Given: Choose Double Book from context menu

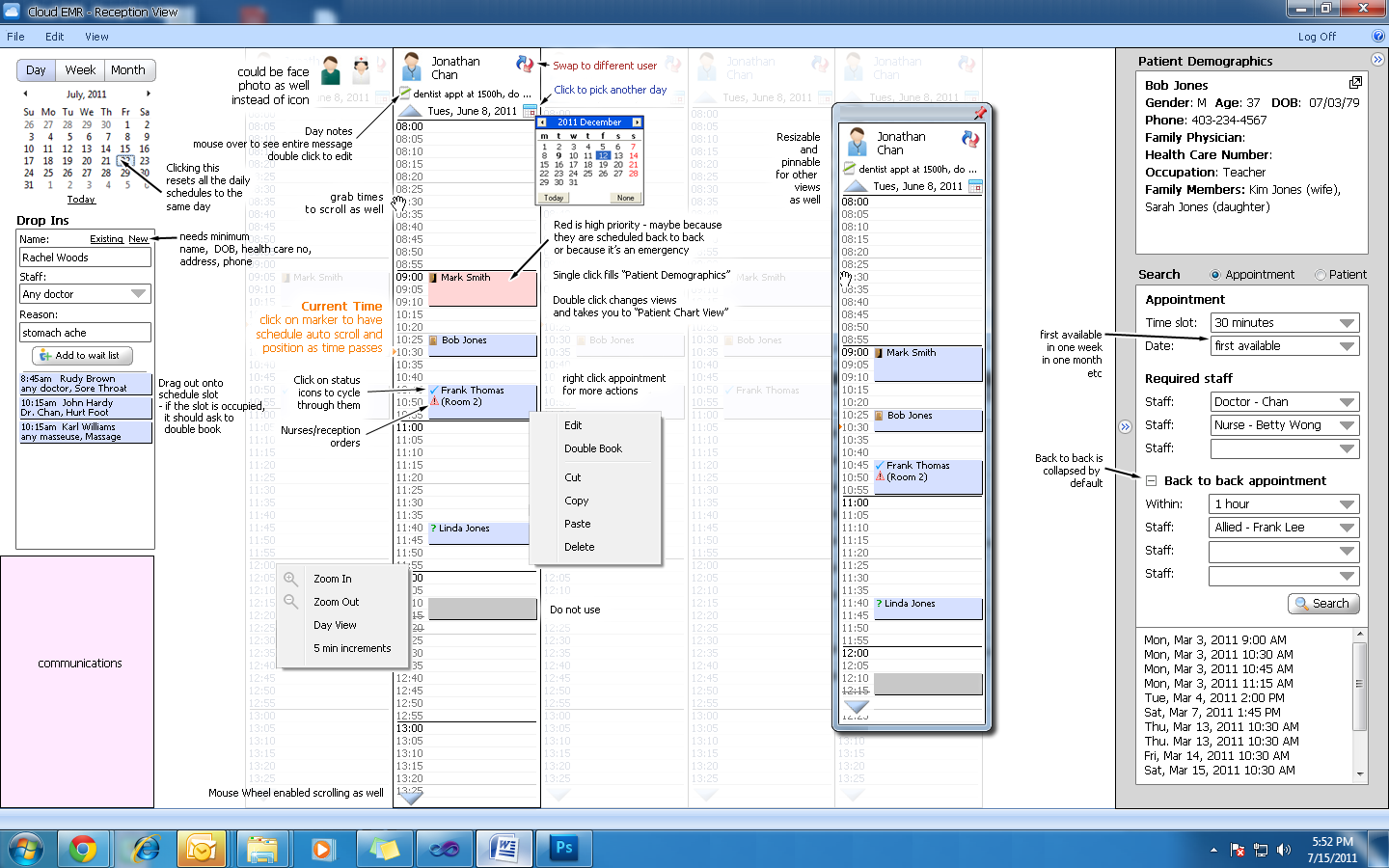Looking at the screenshot, I should tap(593, 448).
